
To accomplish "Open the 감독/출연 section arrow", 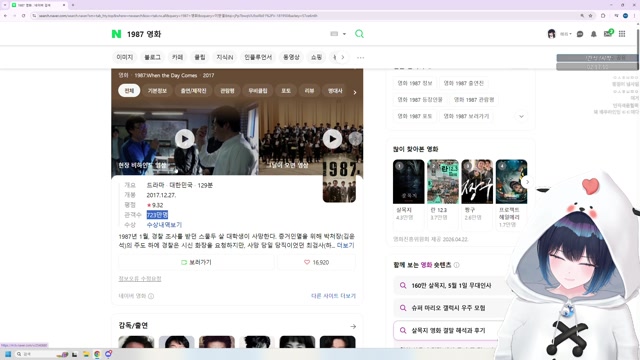I will (353, 326).
